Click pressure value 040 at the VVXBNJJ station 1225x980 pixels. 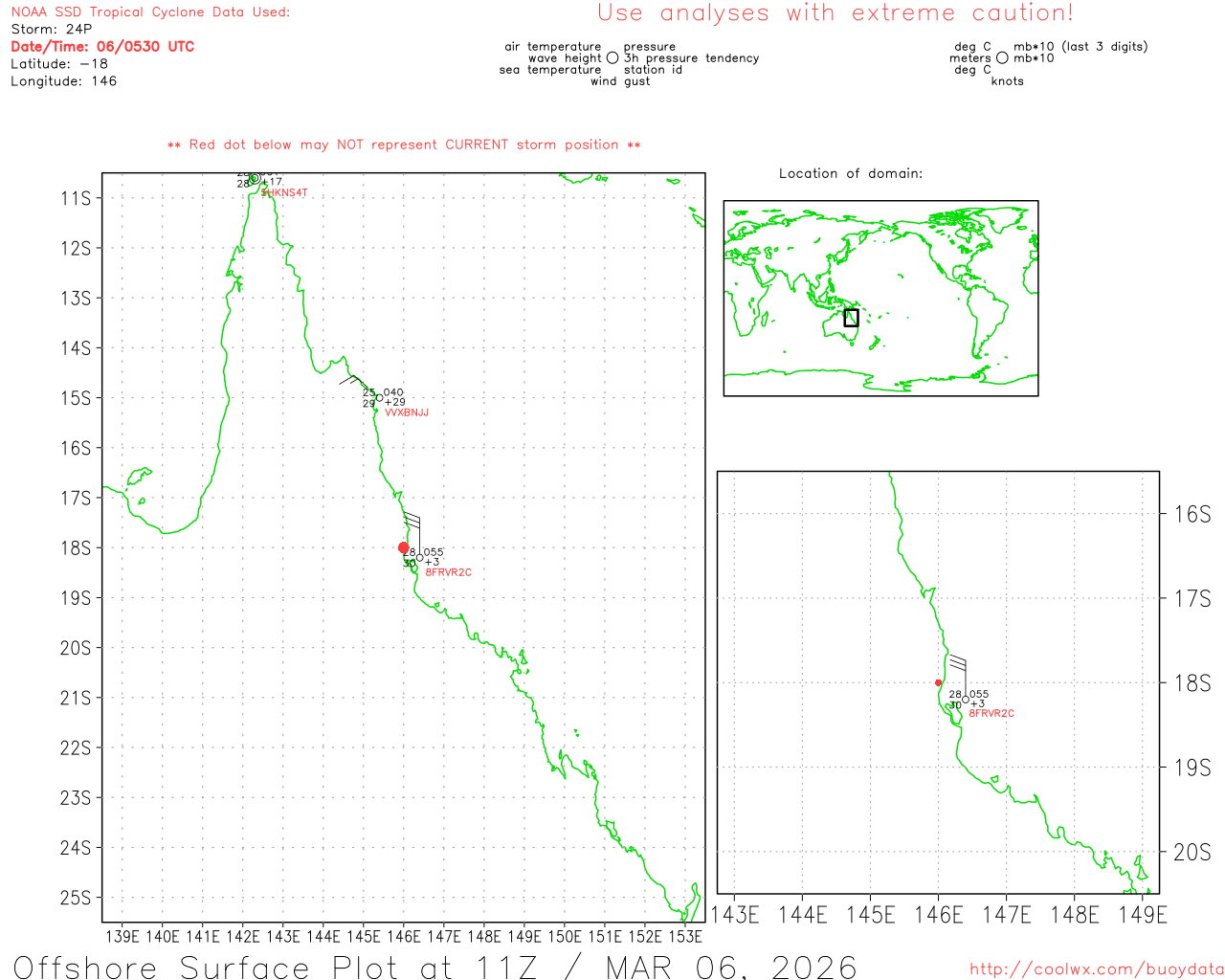(393, 392)
